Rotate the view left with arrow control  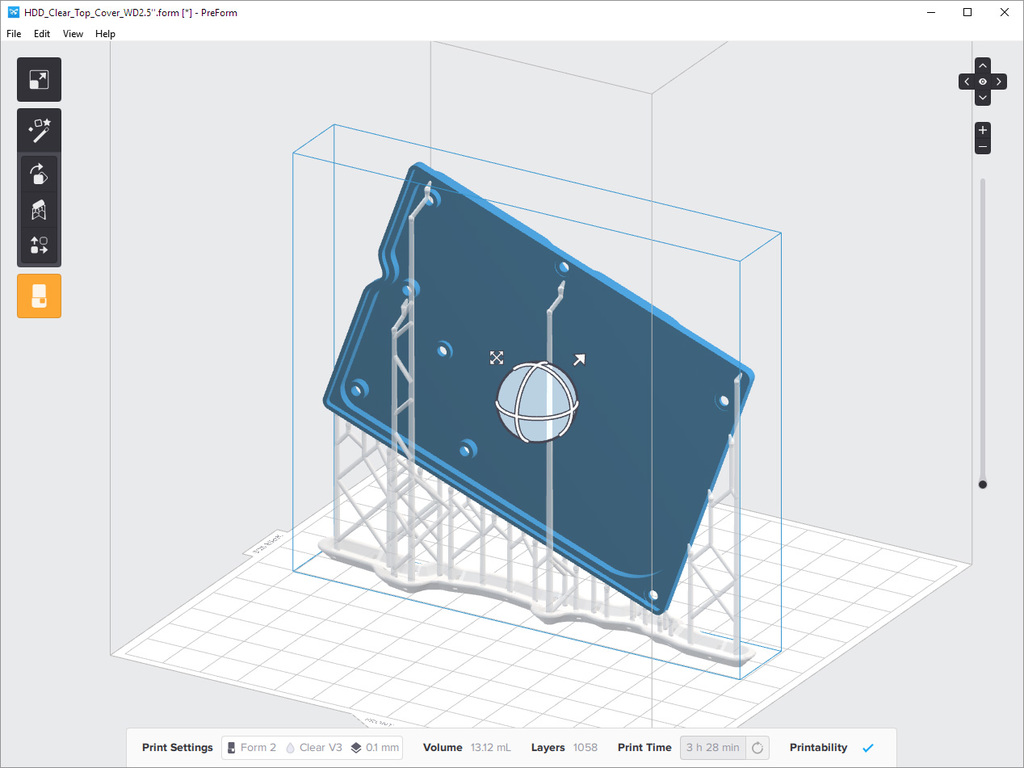(x=966, y=81)
